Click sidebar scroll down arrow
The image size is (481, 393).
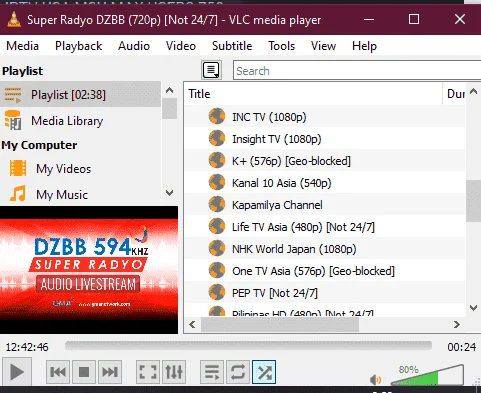click(x=169, y=193)
